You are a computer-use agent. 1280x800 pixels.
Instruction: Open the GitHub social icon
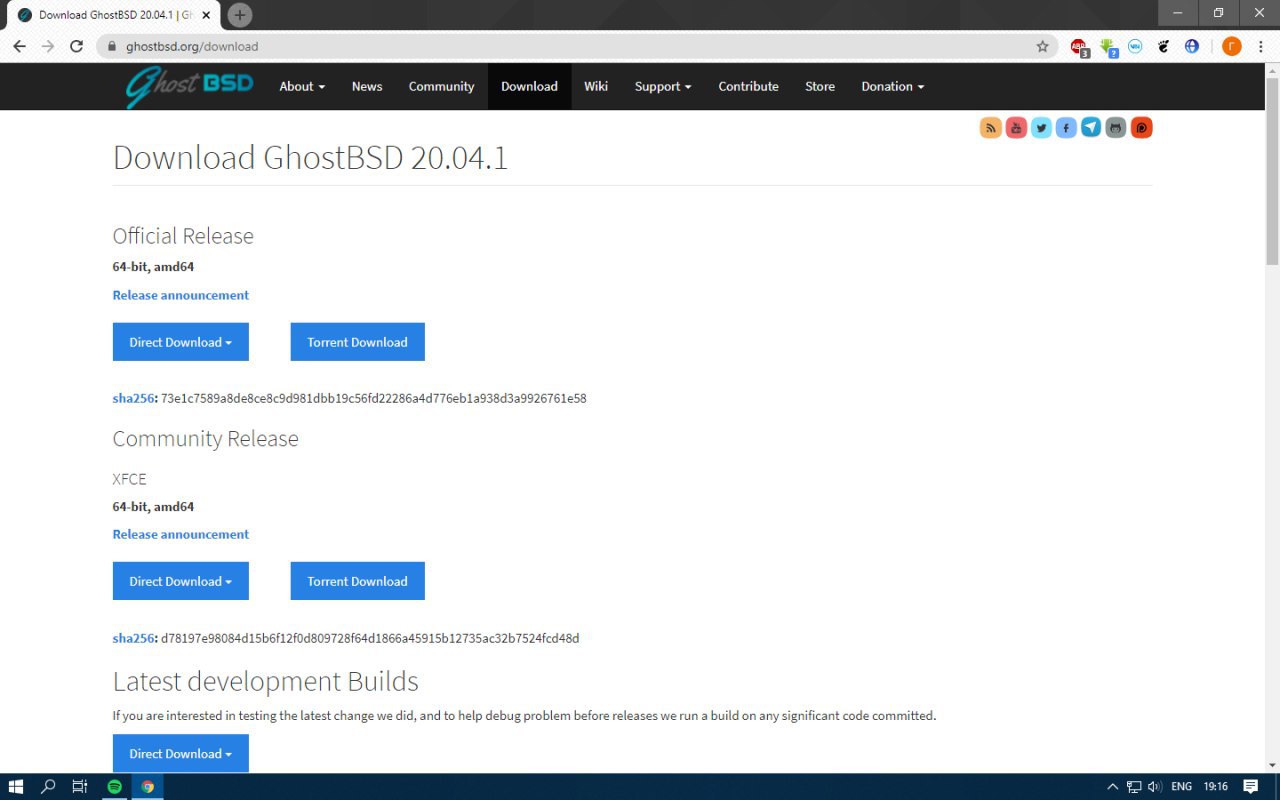tap(1116, 128)
